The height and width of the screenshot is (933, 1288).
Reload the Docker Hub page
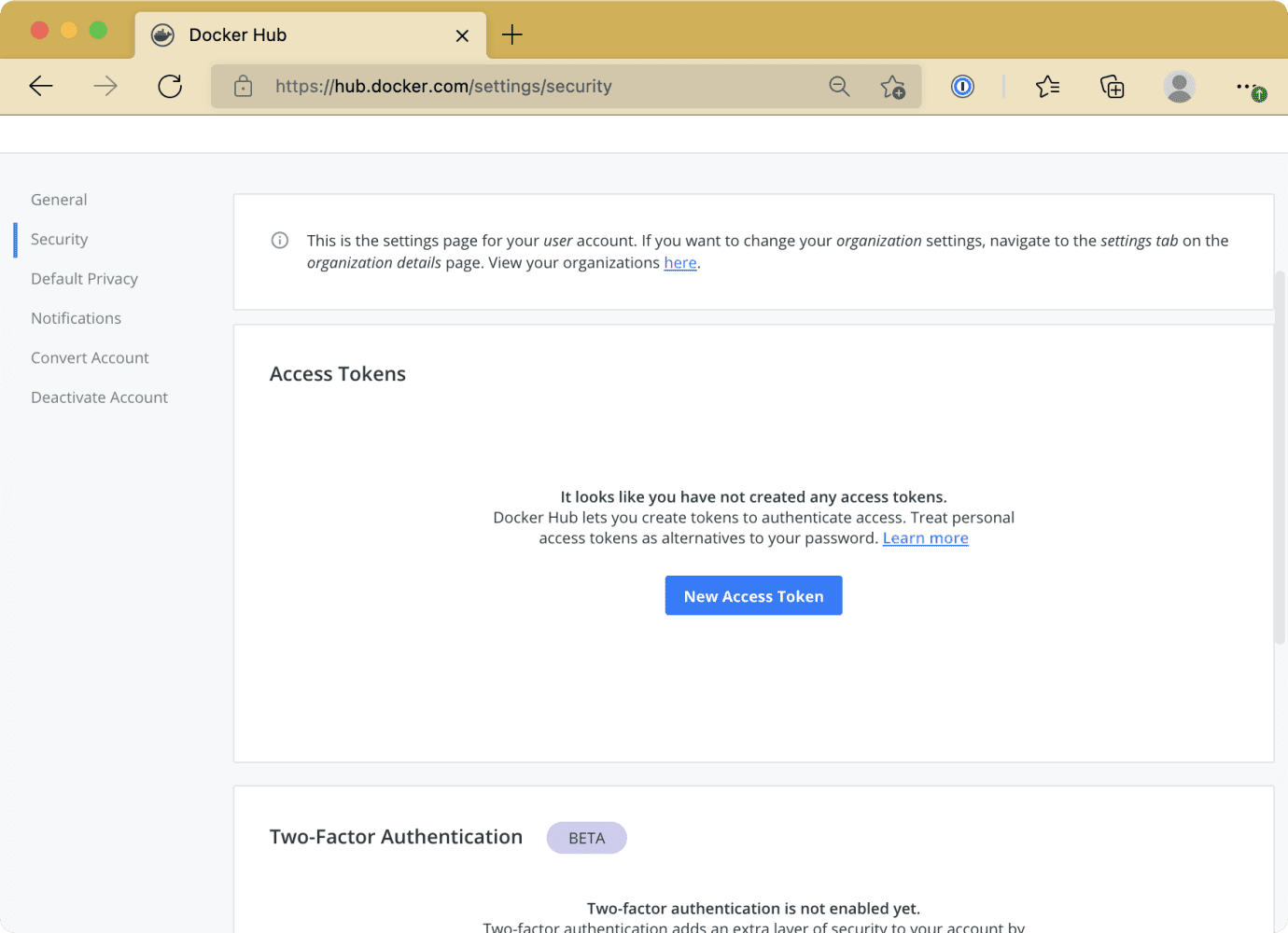coord(170,87)
